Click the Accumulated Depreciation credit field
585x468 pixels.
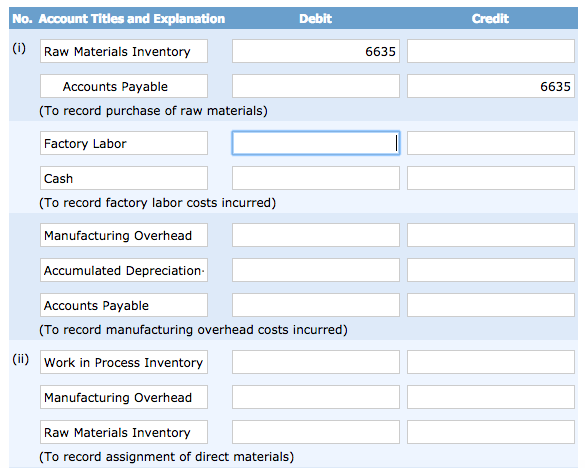[491, 270]
